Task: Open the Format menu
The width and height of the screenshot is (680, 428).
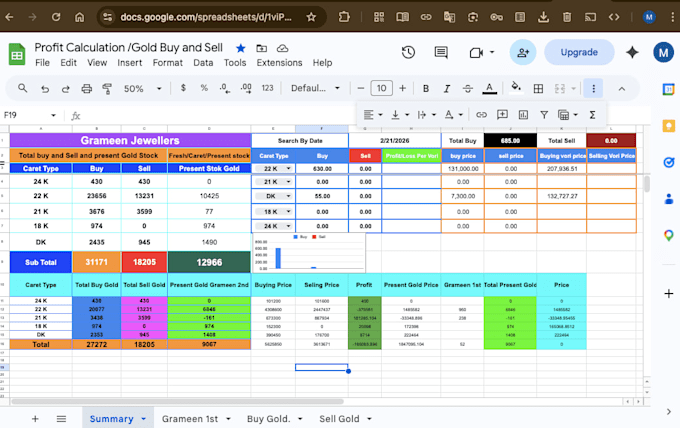Action: (167, 63)
